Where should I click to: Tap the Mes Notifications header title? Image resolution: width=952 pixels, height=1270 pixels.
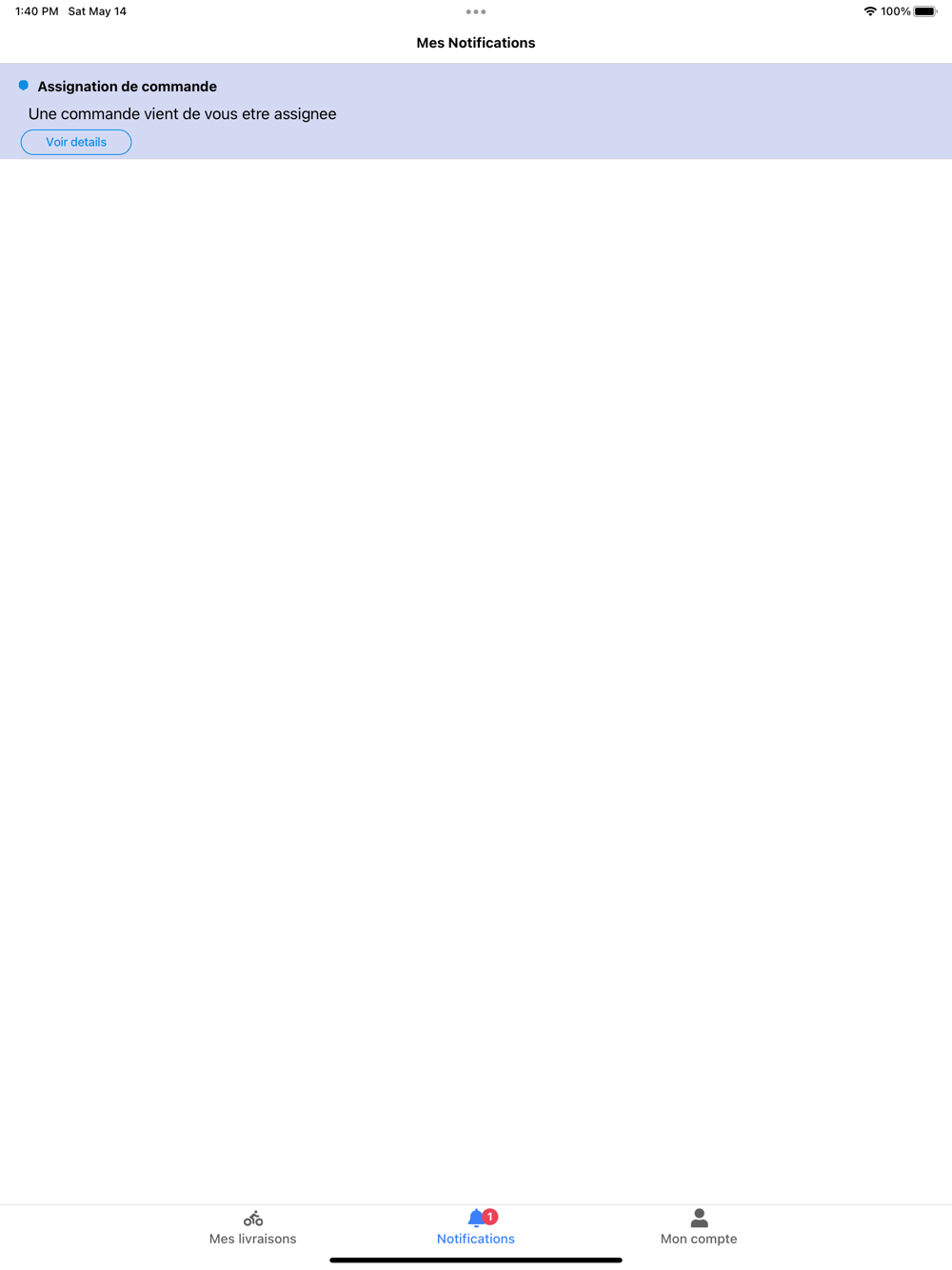coord(476,43)
